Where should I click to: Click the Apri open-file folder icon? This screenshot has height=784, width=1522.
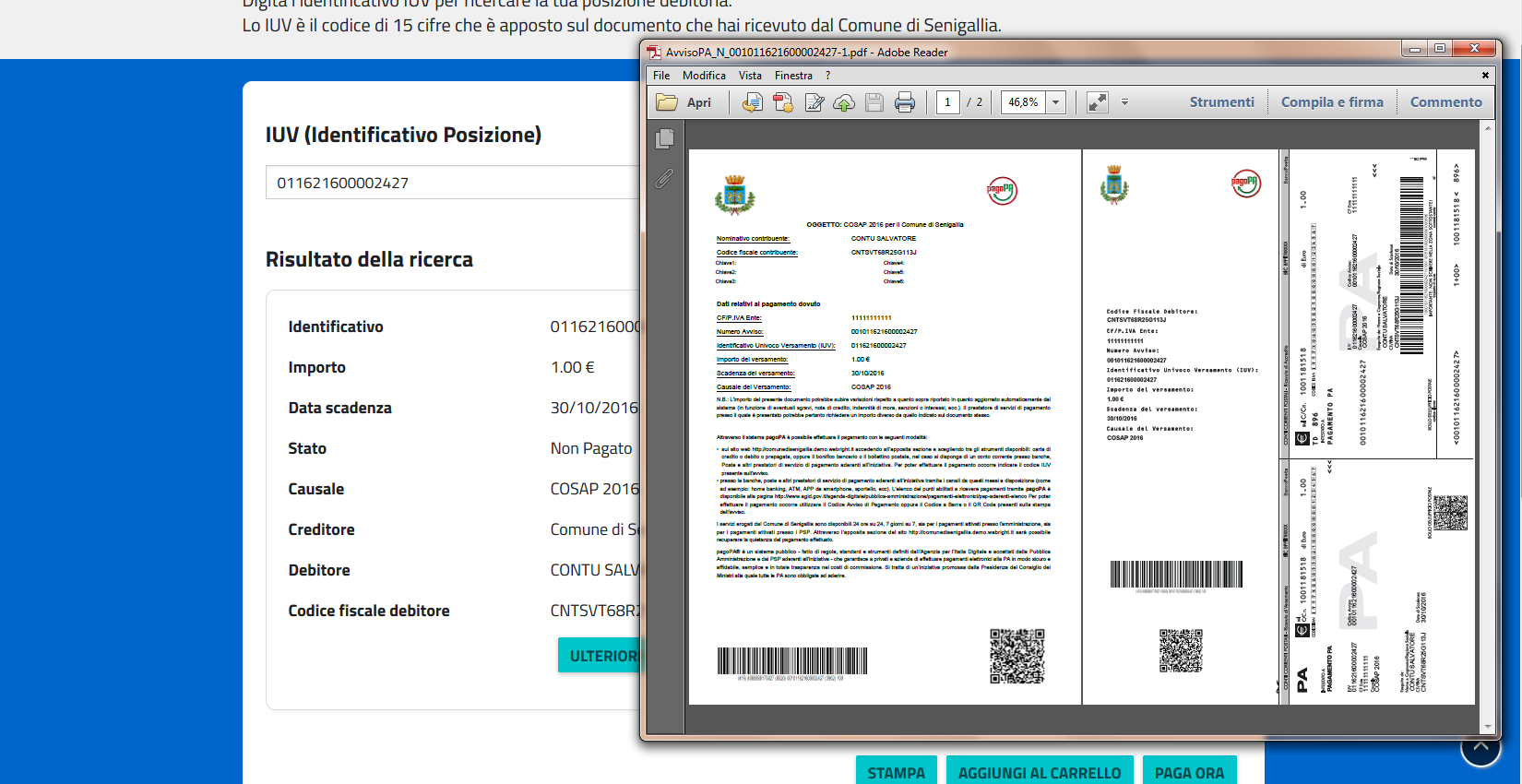[667, 102]
